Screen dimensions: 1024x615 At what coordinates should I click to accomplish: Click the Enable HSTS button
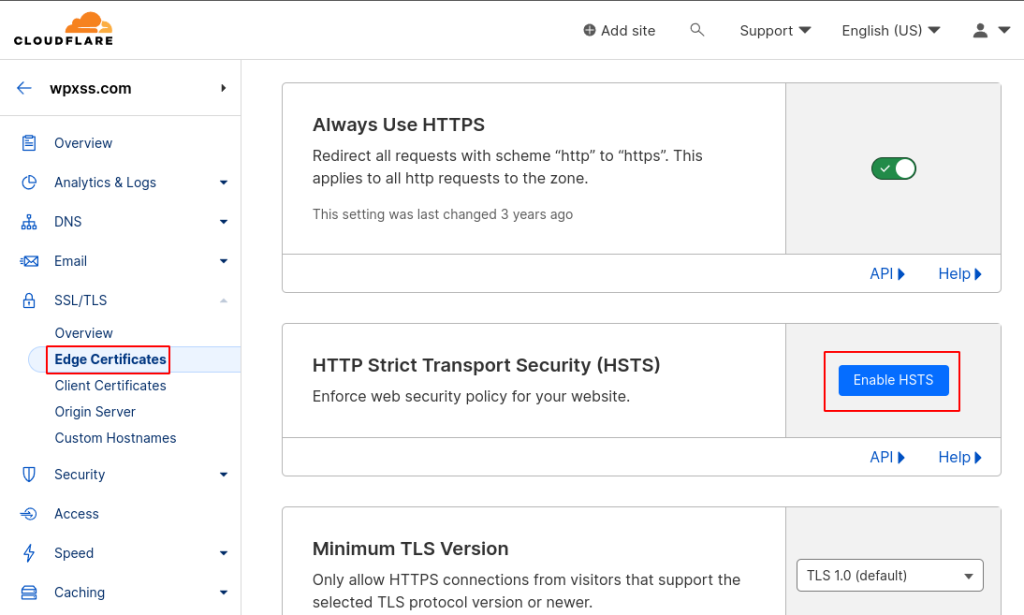(x=893, y=380)
